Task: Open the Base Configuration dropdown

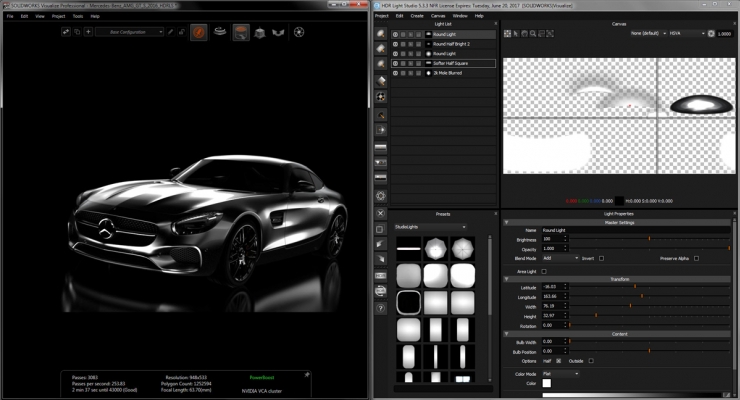Action: 129,32
